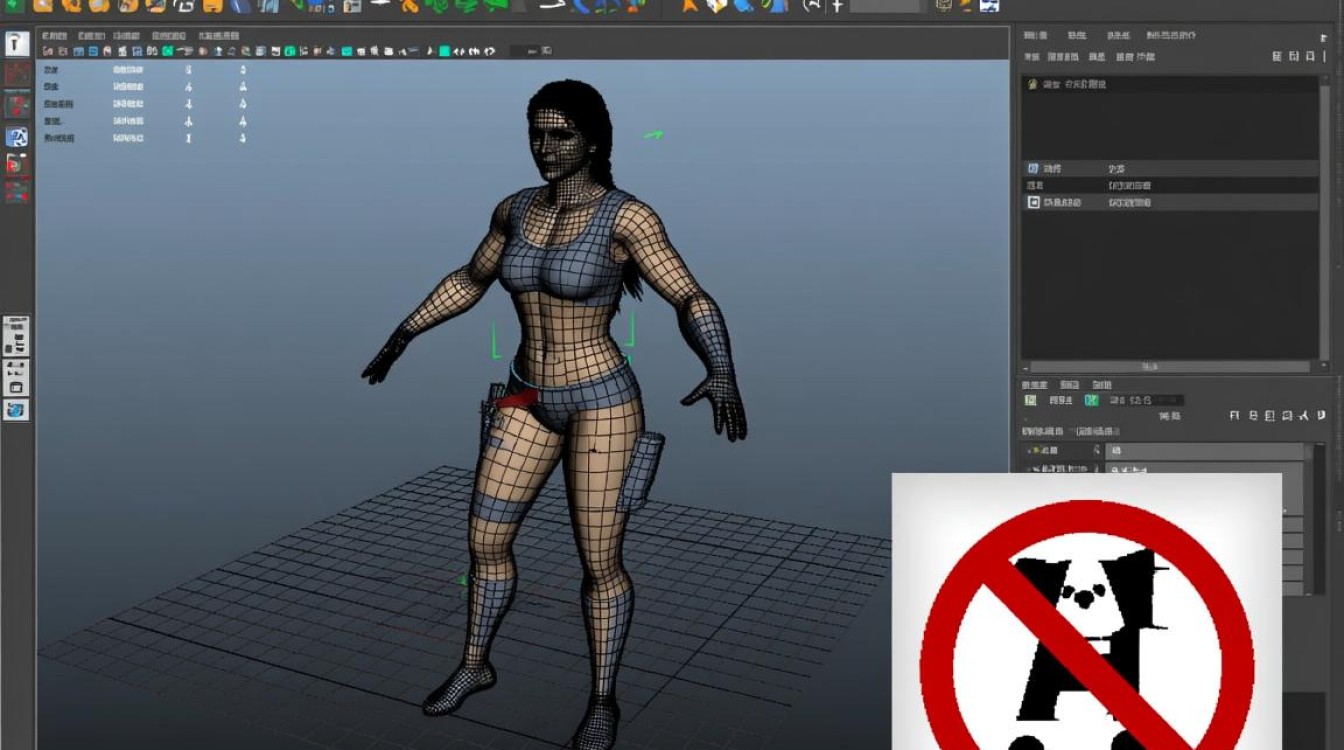
Task: Click the blue square icon with white glyph in left toolbox
Action: coord(17,137)
